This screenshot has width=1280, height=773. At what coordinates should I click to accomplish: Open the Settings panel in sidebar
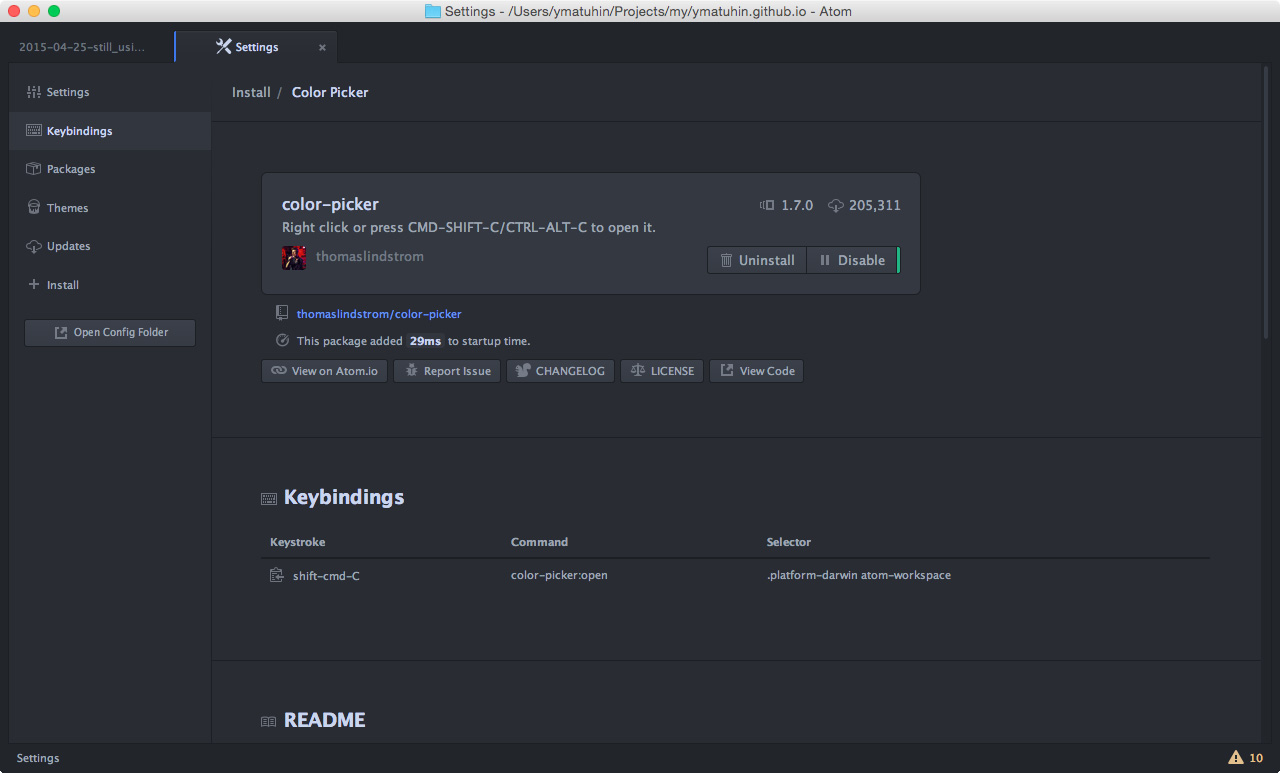[110, 92]
